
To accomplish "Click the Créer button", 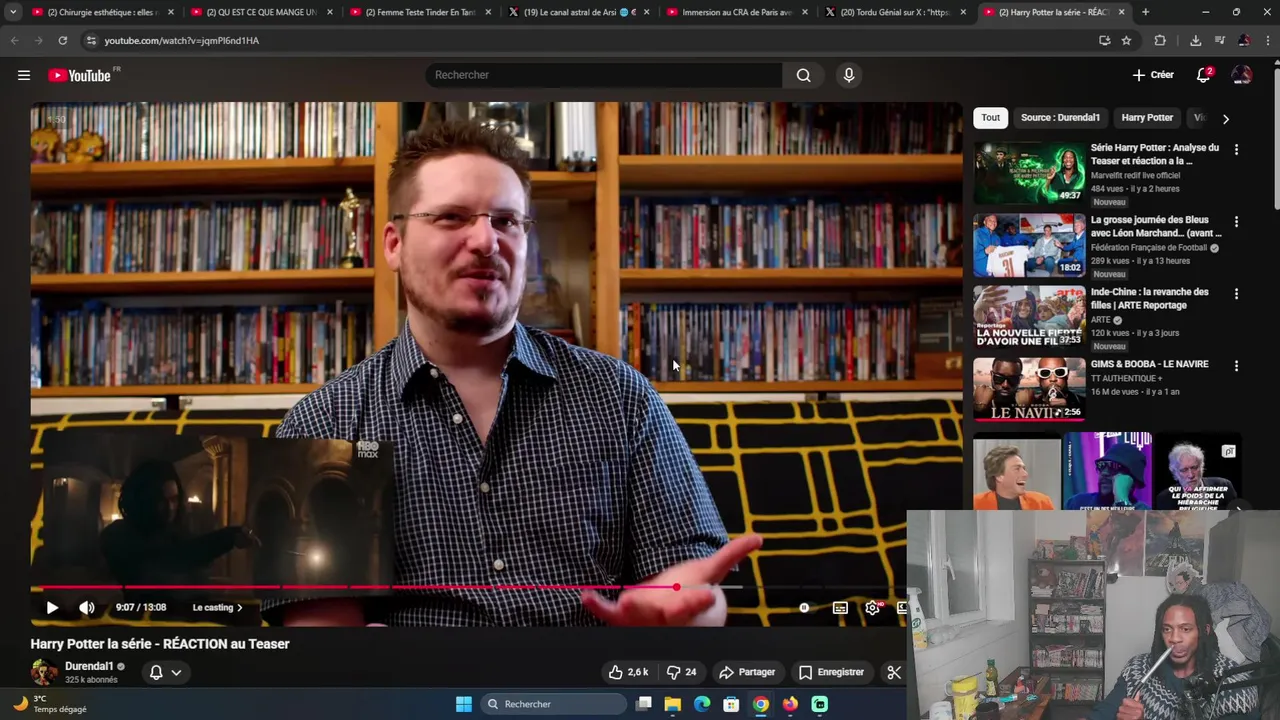I will [x=1153, y=75].
